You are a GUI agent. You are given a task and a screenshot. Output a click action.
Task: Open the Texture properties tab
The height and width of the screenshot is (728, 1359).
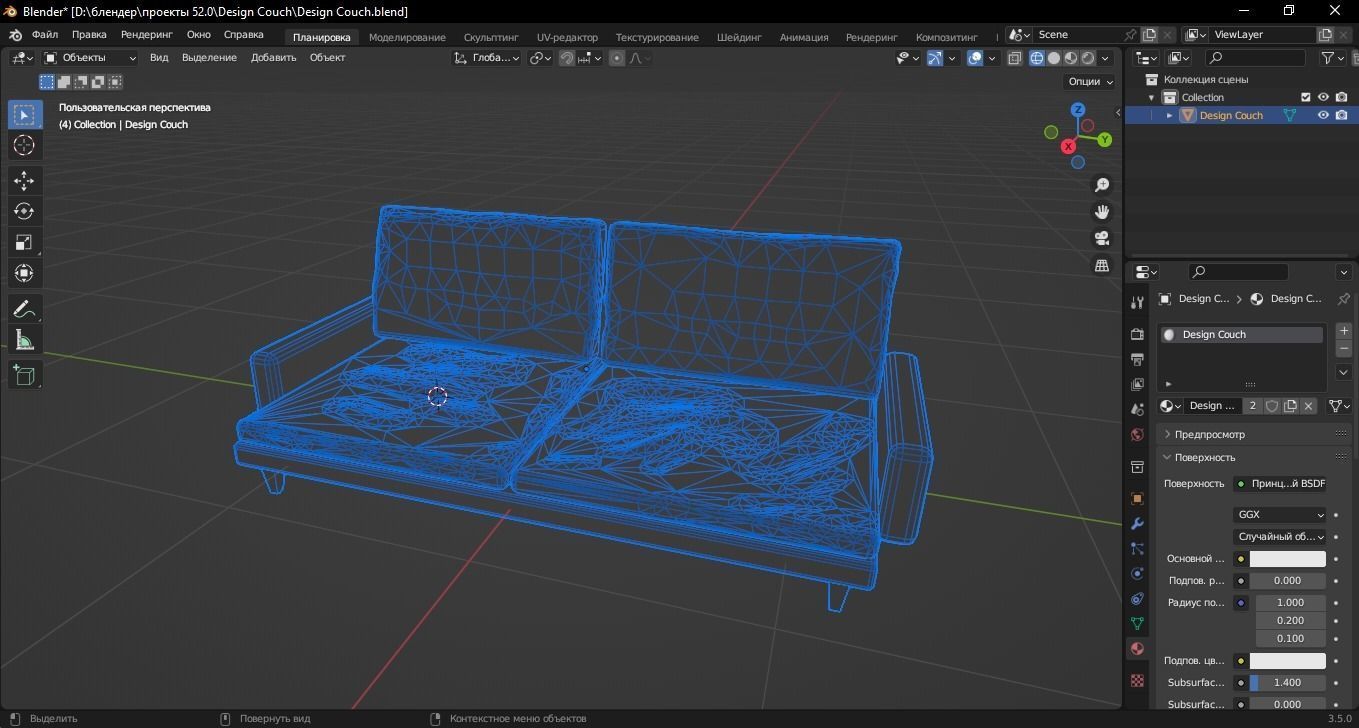(1137, 680)
